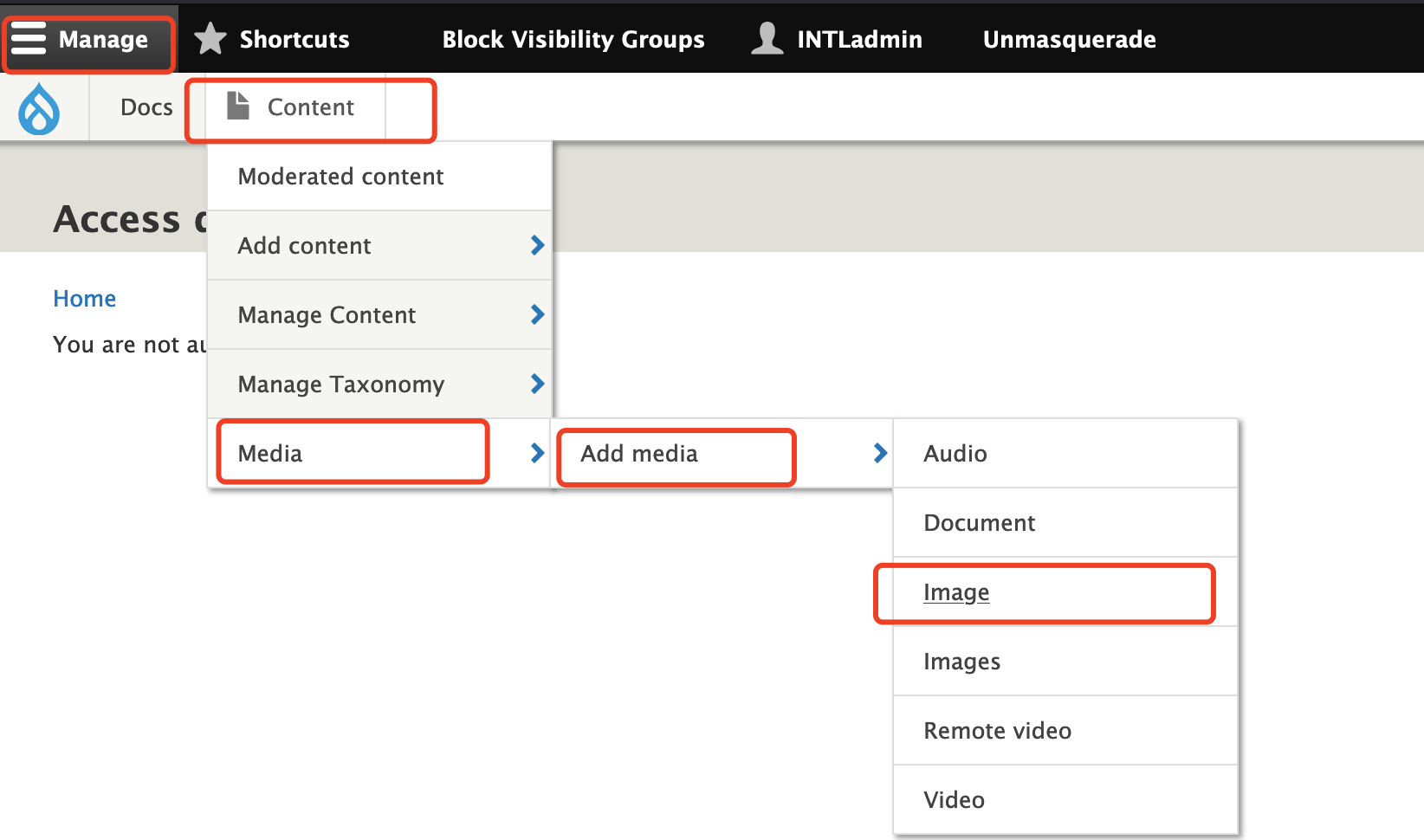1424x840 pixels.
Task: Click Unmasquerade in the admin toolbar
Action: [1069, 39]
